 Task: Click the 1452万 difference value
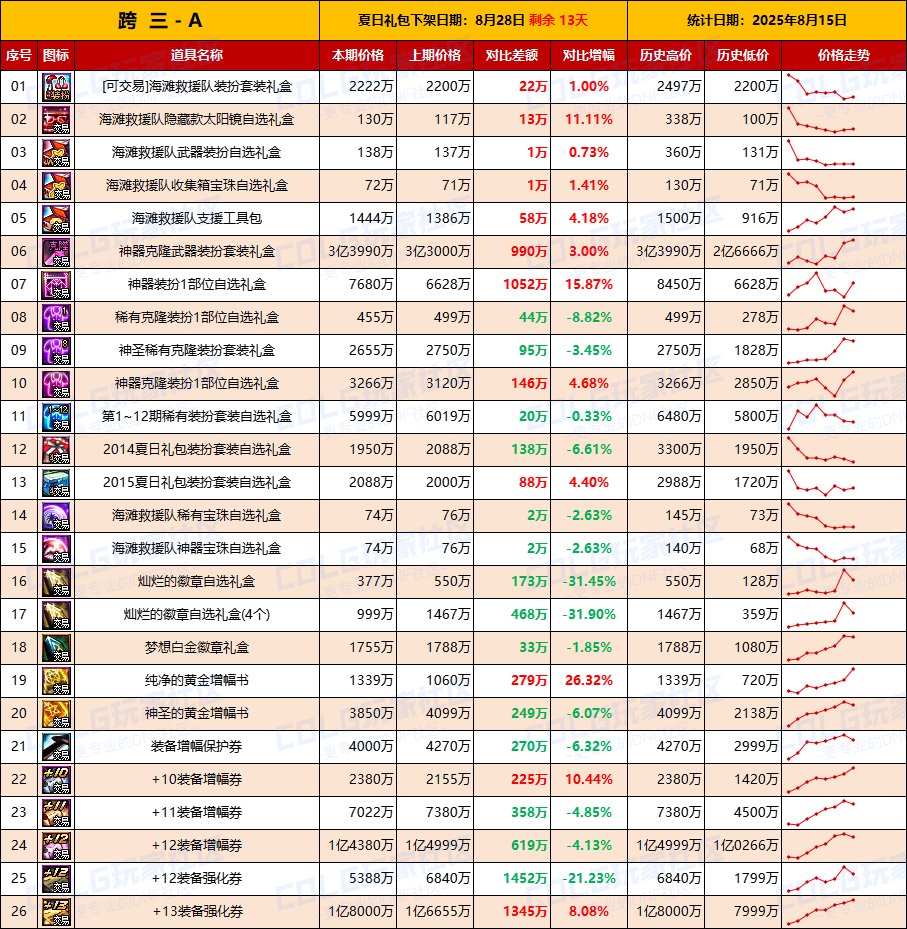525,879
